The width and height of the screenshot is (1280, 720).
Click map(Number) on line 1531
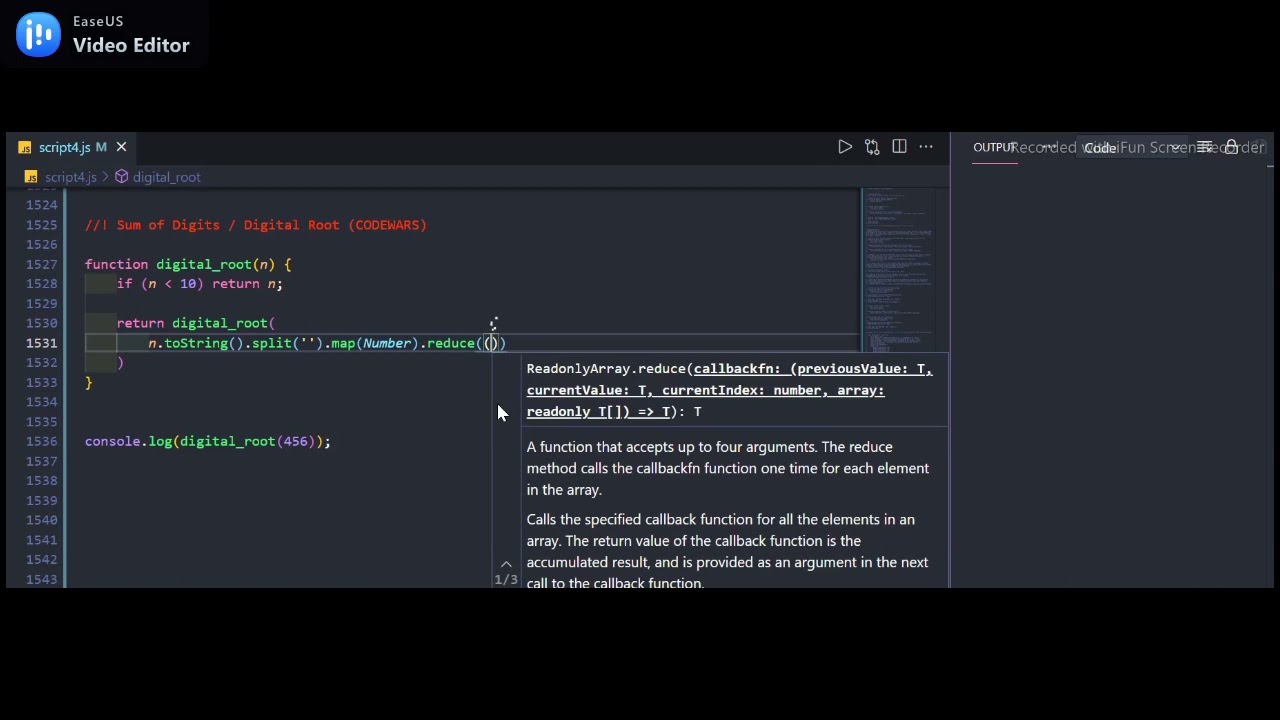click(374, 343)
